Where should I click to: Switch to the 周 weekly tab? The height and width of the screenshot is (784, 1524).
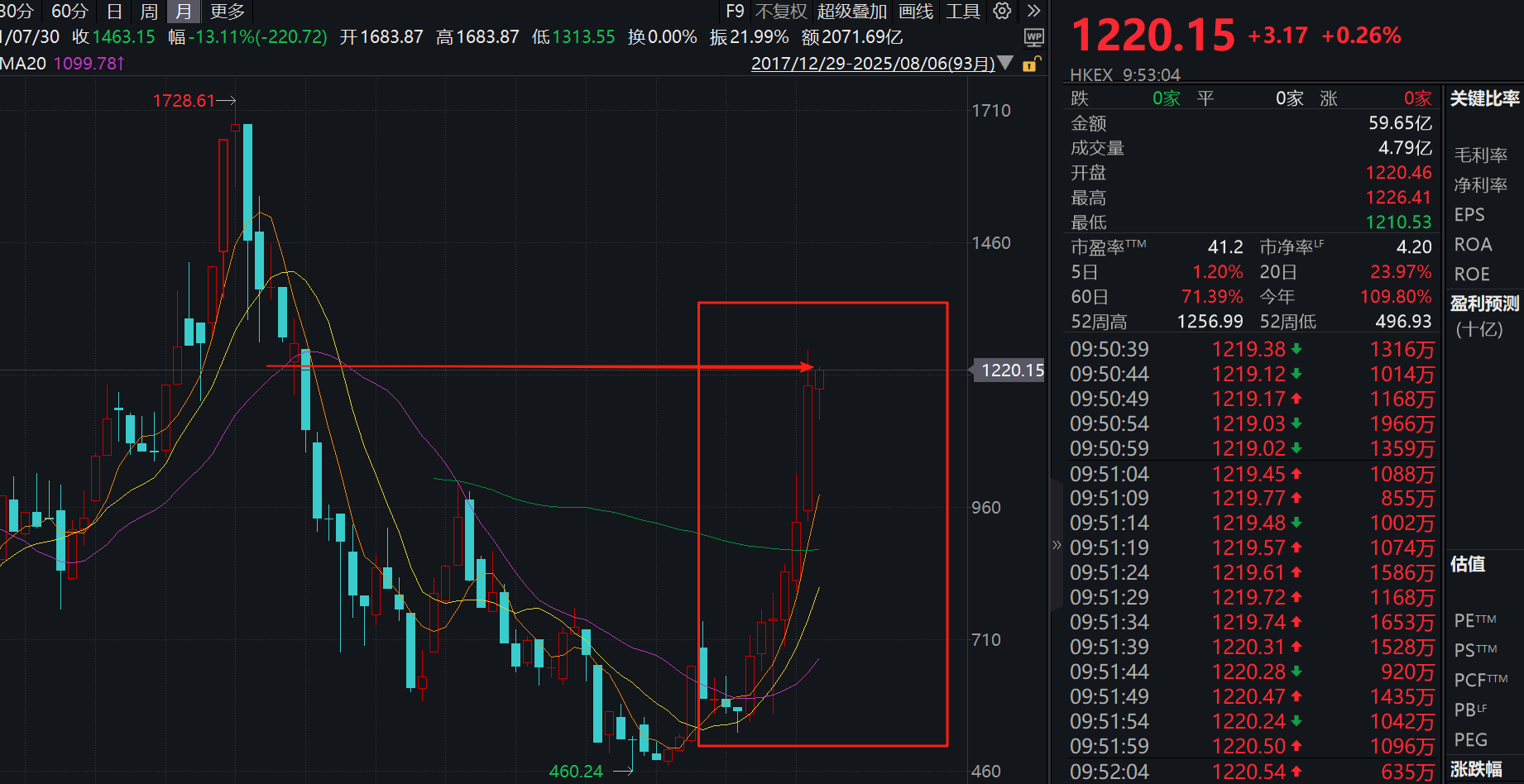pos(147,12)
